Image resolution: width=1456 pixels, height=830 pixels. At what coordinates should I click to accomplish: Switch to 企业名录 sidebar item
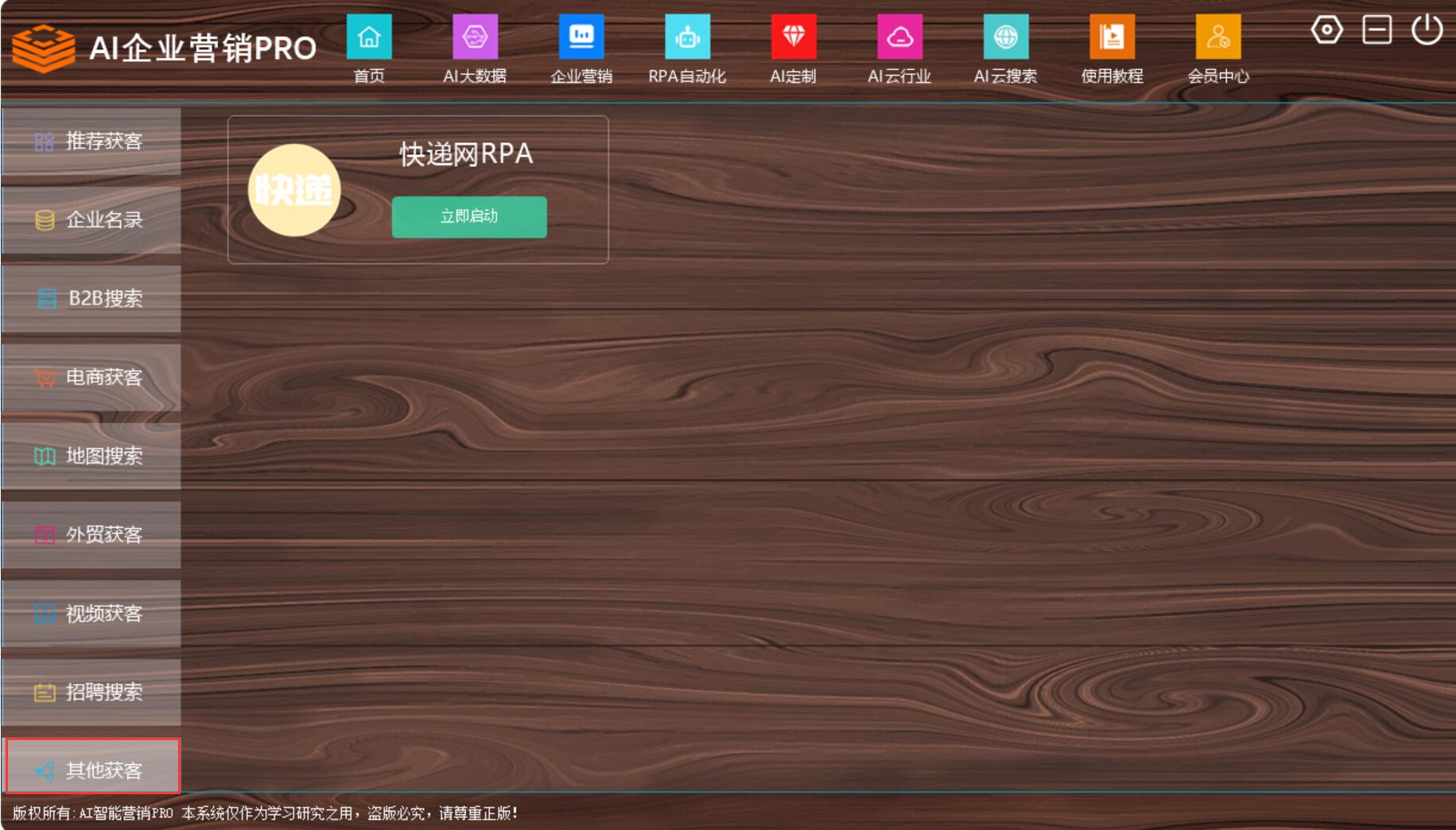point(91,220)
